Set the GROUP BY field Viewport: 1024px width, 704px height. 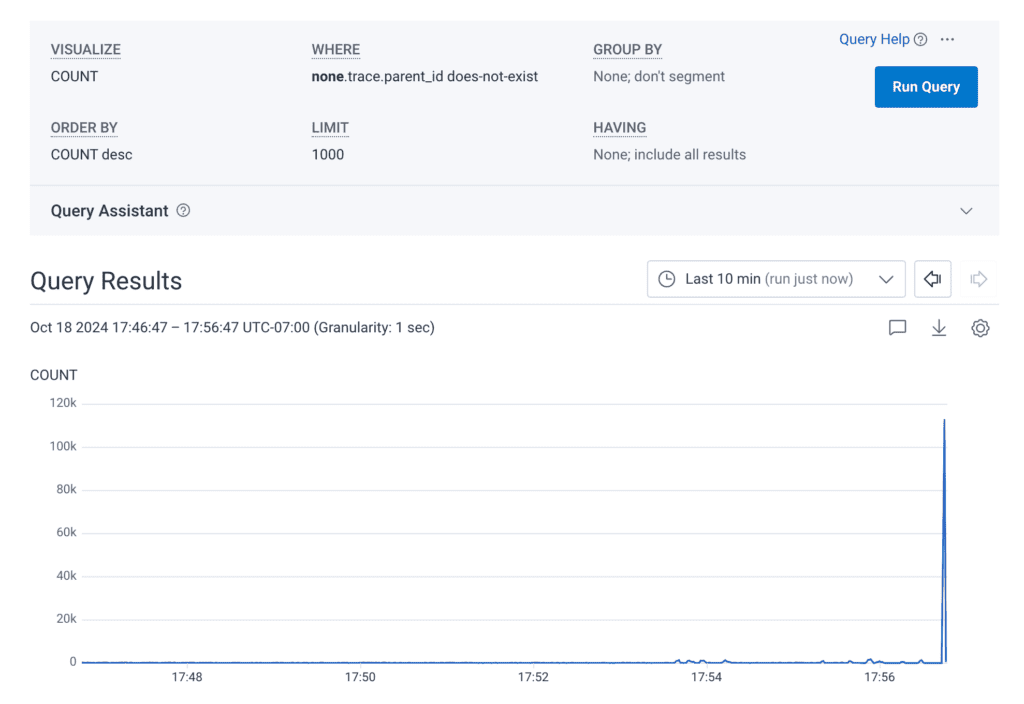pyautogui.click(x=659, y=76)
